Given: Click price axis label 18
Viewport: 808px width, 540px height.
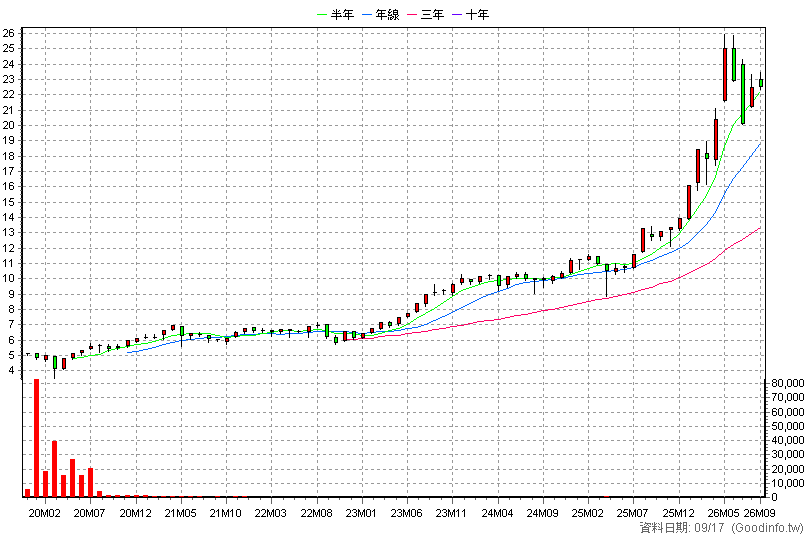Looking at the screenshot, I should tap(9, 156).
